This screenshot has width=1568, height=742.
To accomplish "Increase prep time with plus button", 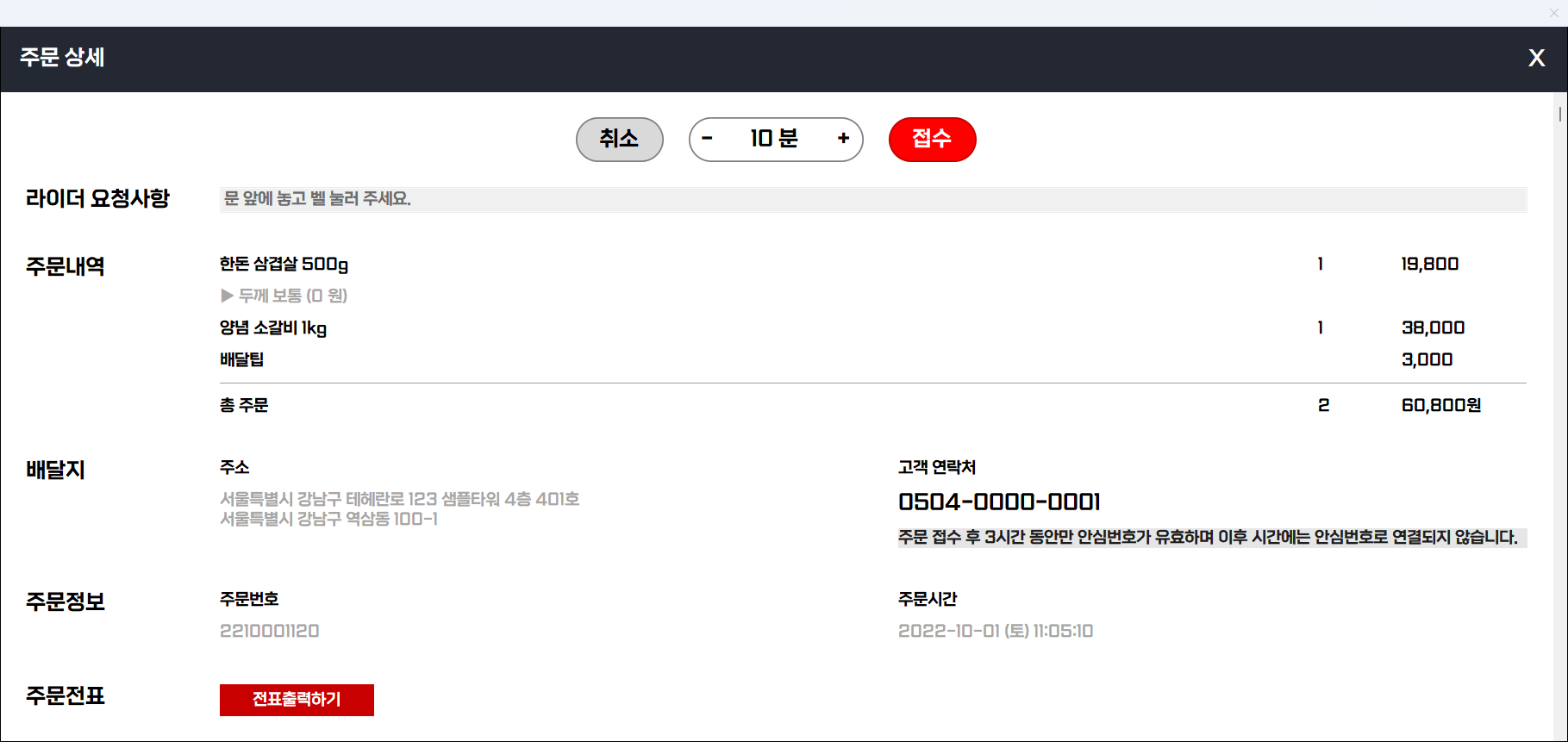I will [843, 138].
